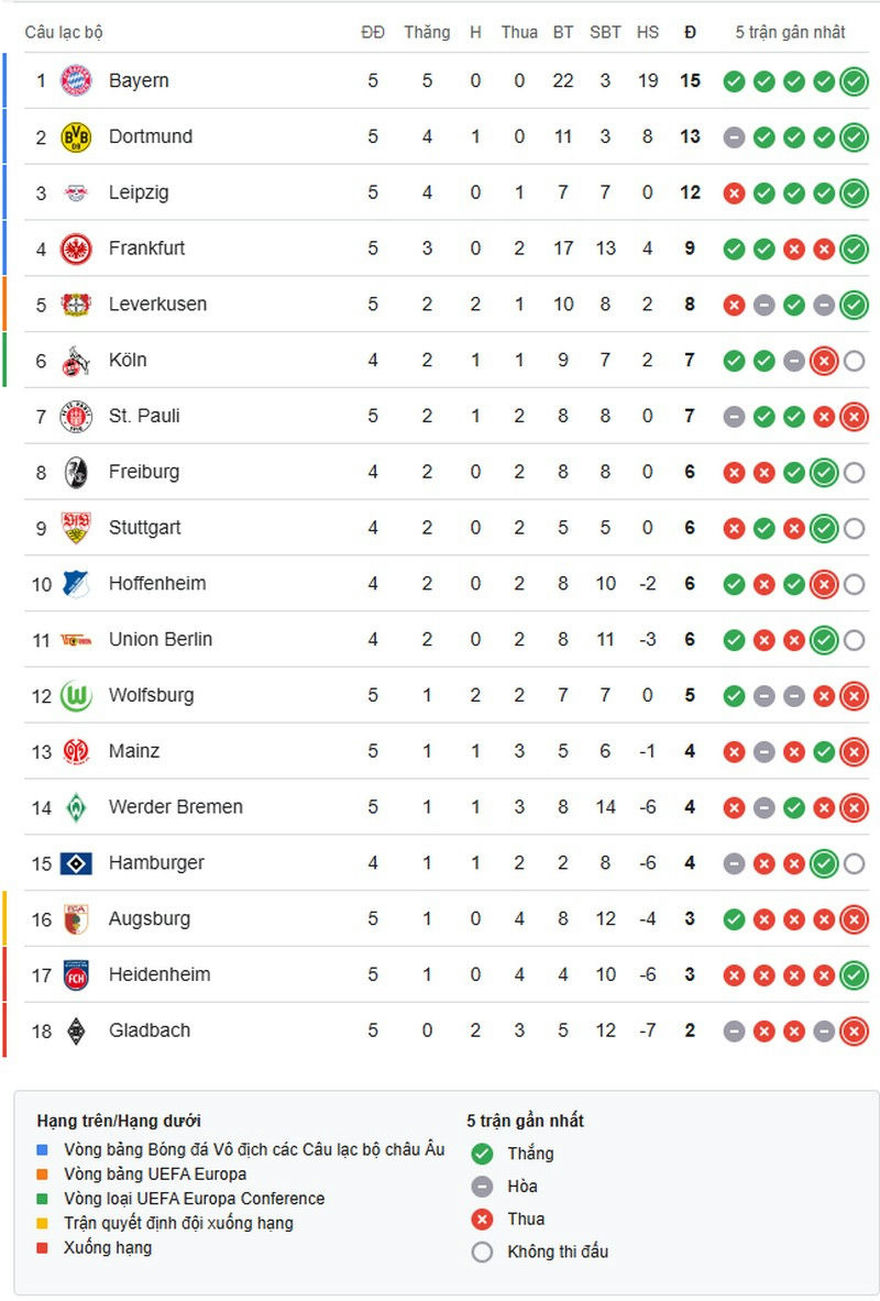This screenshot has width=880, height=1301.
Task: Click the Câu lạc bộ column header
Action: pyautogui.click(x=64, y=32)
